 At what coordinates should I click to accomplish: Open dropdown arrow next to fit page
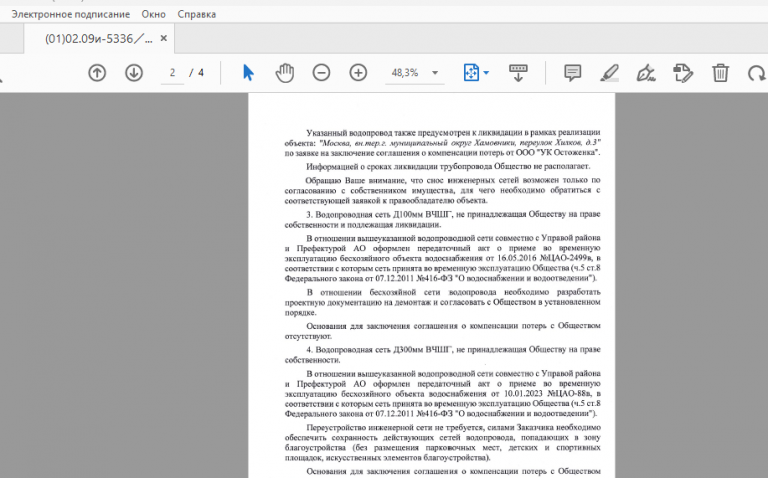[x=486, y=73]
